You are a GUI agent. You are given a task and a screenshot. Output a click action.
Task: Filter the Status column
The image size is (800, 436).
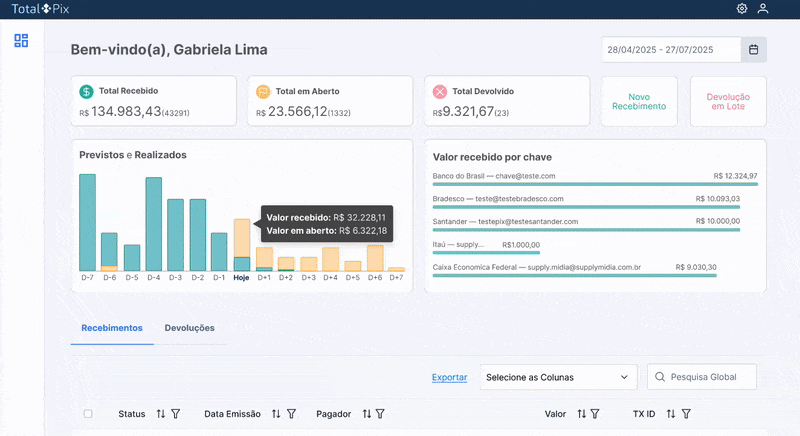pos(175,414)
